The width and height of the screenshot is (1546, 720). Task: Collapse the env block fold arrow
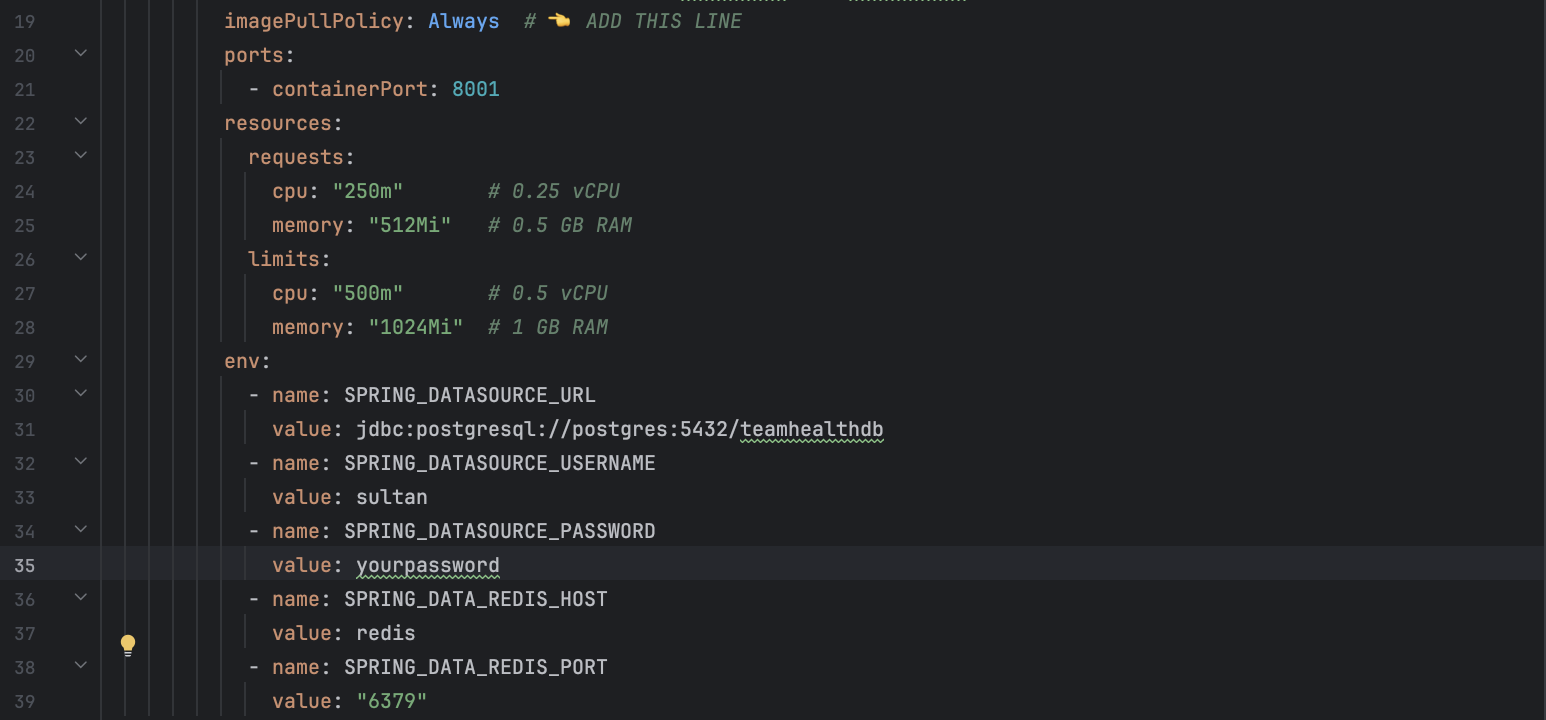click(81, 359)
